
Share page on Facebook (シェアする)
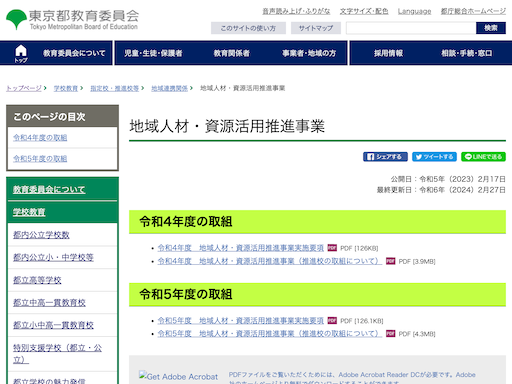[385, 157]
